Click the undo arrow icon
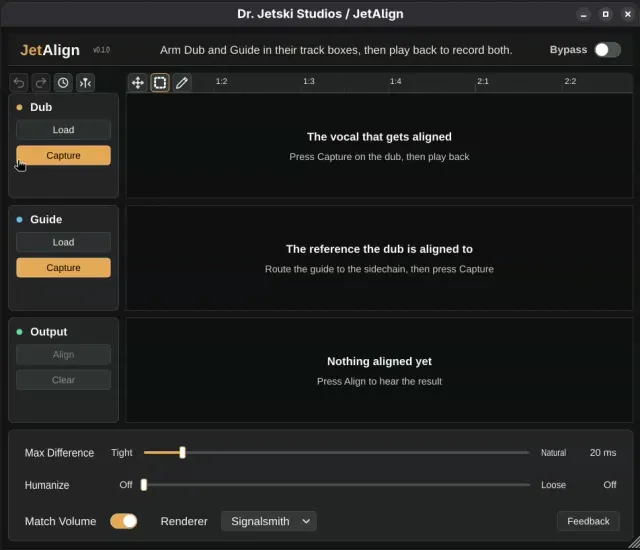640x550 pixels. click(x=19, y=83)
